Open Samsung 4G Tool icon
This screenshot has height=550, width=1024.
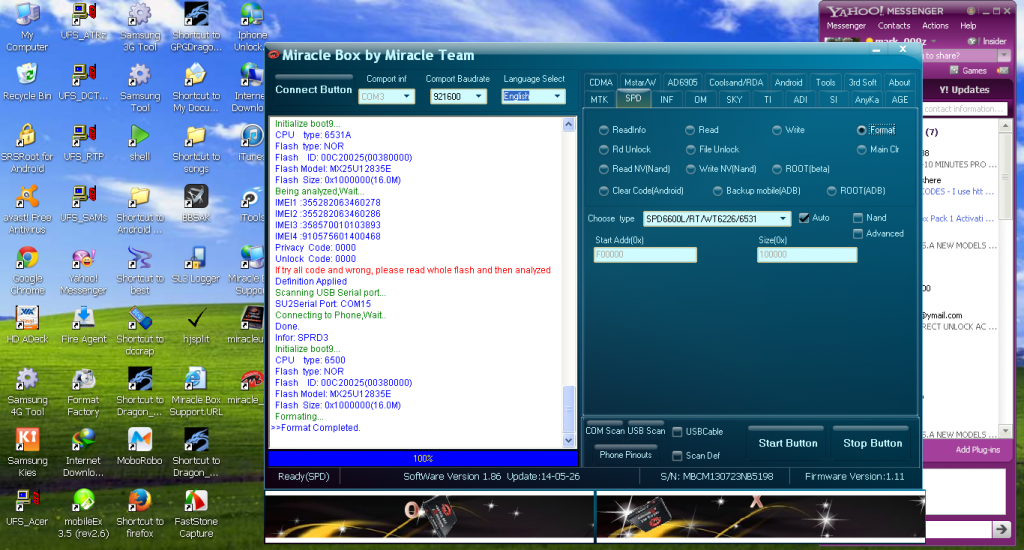[x=27, y=391]
